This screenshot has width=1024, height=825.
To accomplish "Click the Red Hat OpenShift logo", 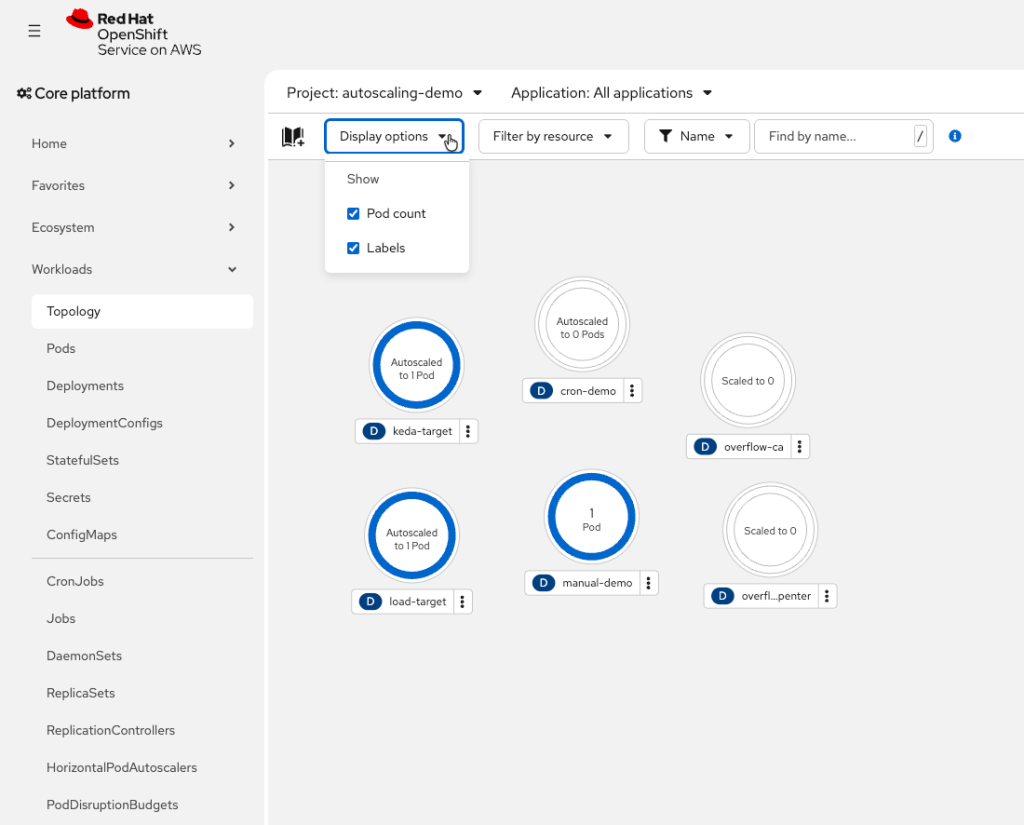I will pyautogui.click(x=134, y=33).
